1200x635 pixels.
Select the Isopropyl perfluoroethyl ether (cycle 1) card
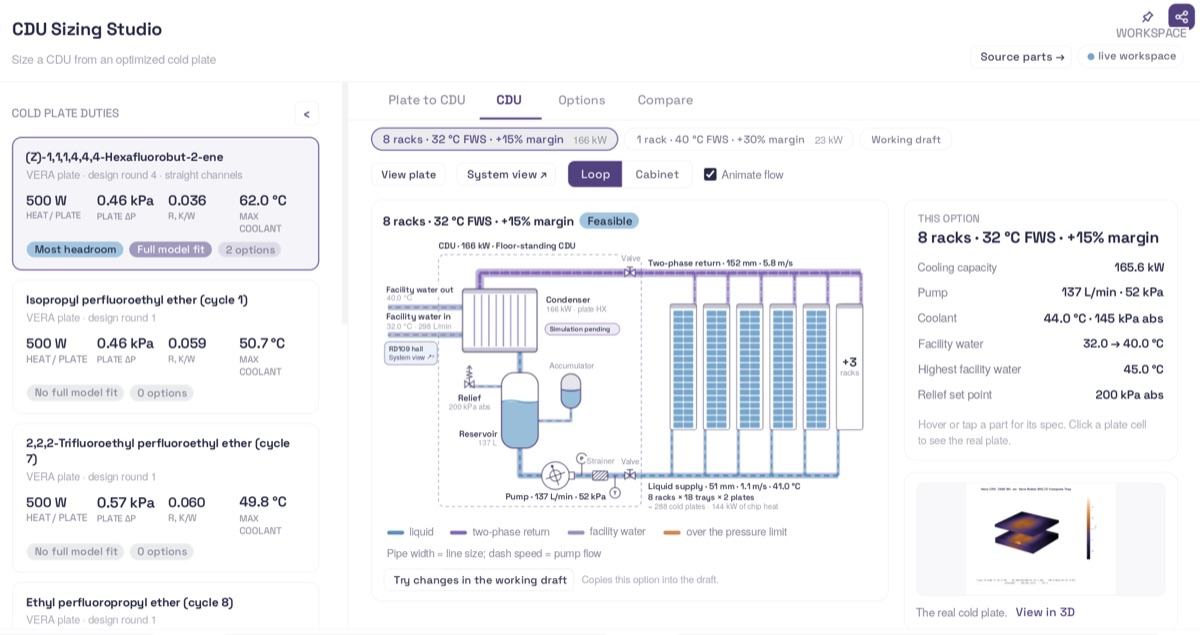coord(166,346)
